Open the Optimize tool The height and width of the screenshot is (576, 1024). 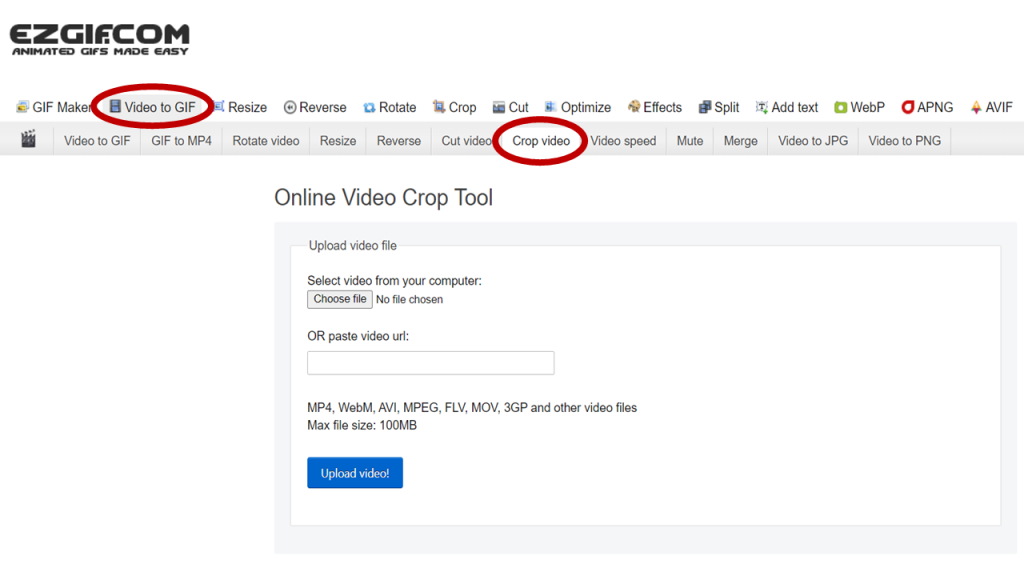click(577, 107)
